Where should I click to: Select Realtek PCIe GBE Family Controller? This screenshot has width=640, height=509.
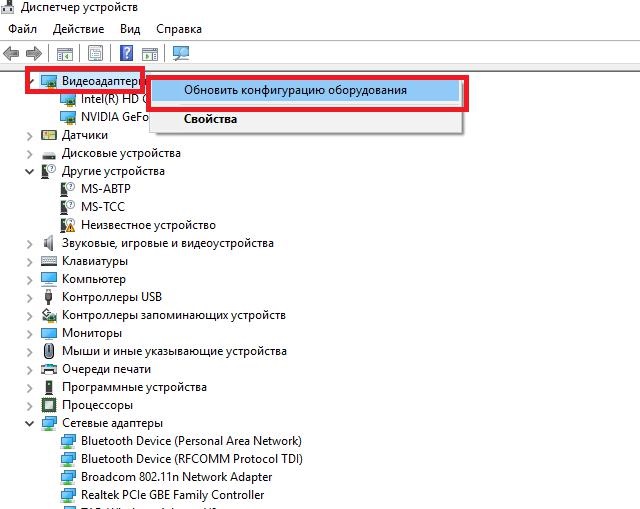point(172,495)
